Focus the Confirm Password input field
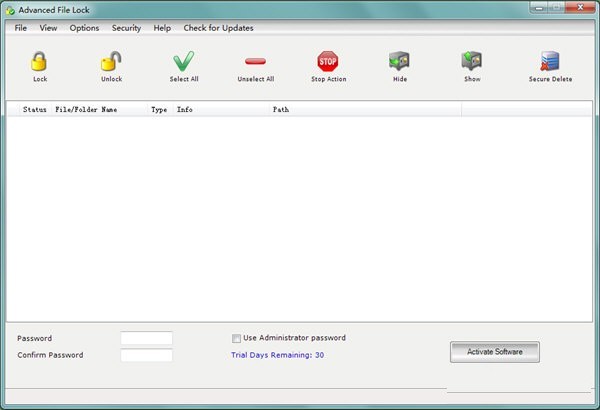Screen dimensions: 600x410 [147, 355]
